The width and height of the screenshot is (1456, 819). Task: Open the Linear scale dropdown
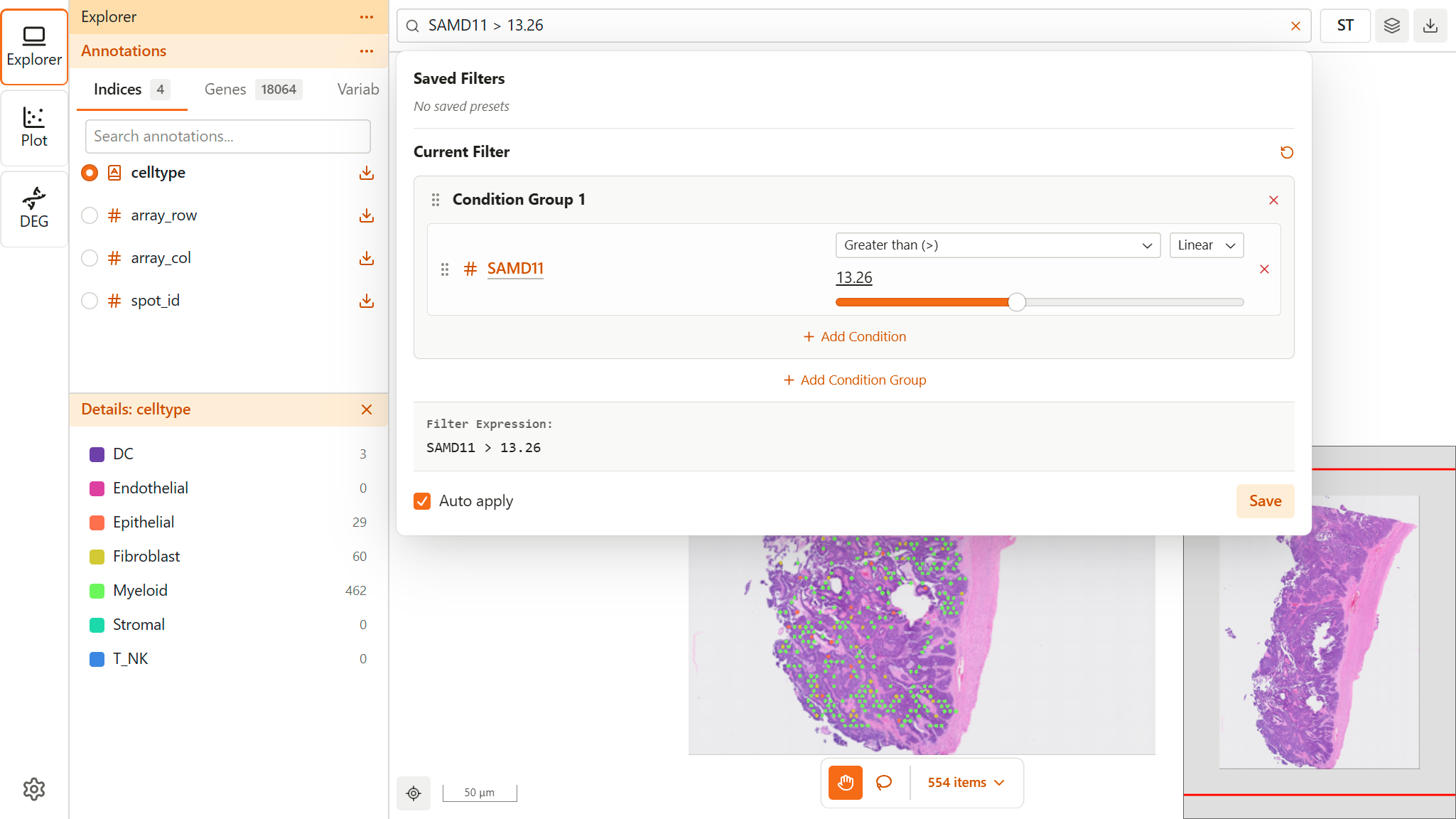[x=1205, y=245]
